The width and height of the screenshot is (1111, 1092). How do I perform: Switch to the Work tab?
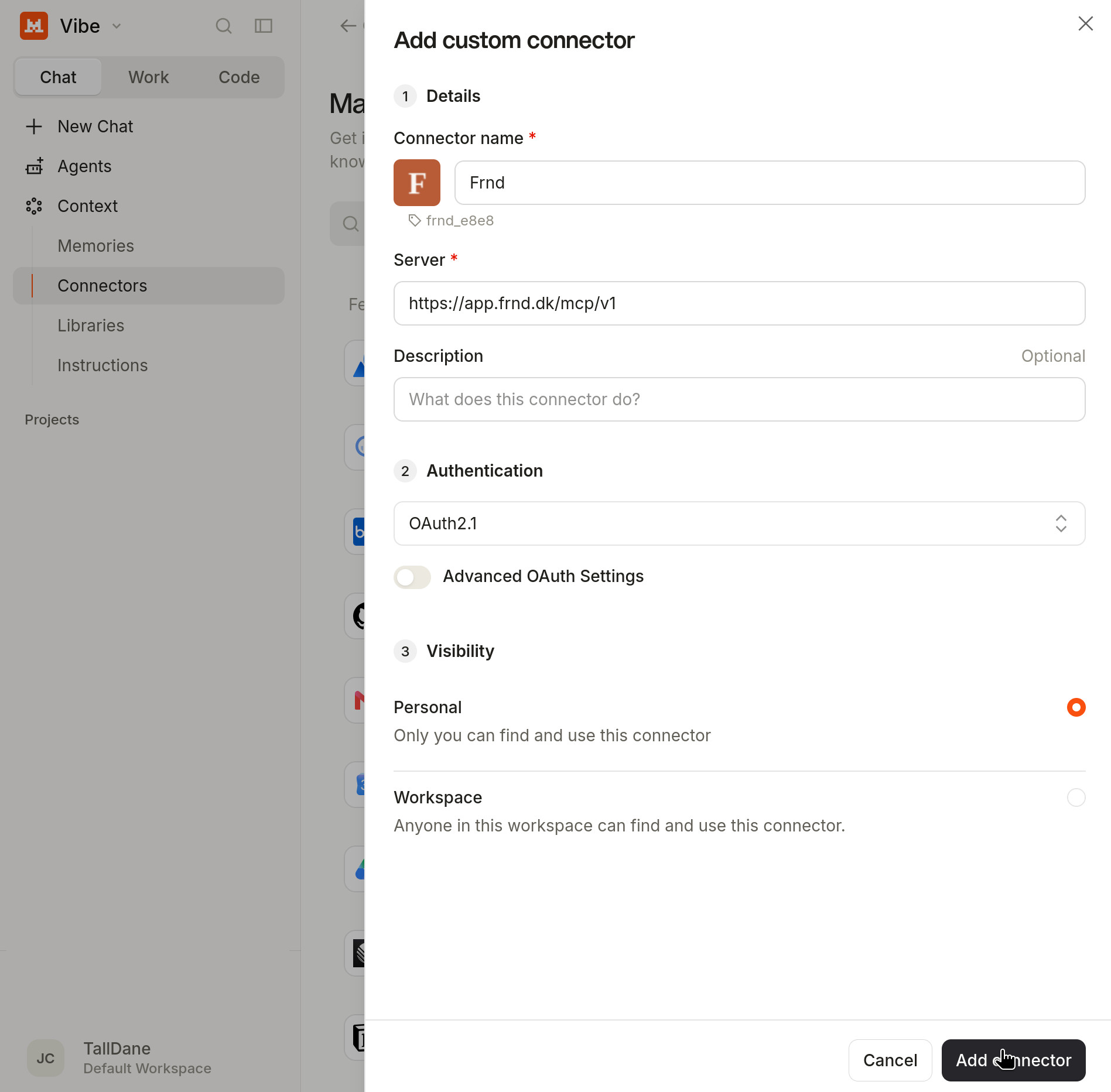tap(149, 77)
